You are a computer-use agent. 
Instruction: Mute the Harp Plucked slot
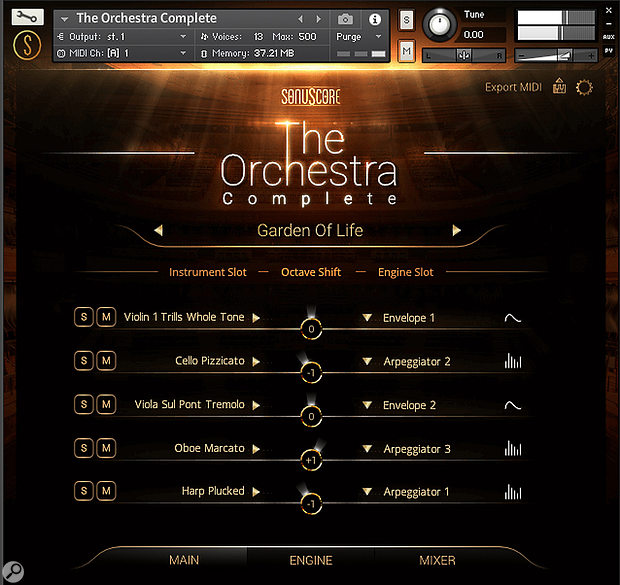106,491
